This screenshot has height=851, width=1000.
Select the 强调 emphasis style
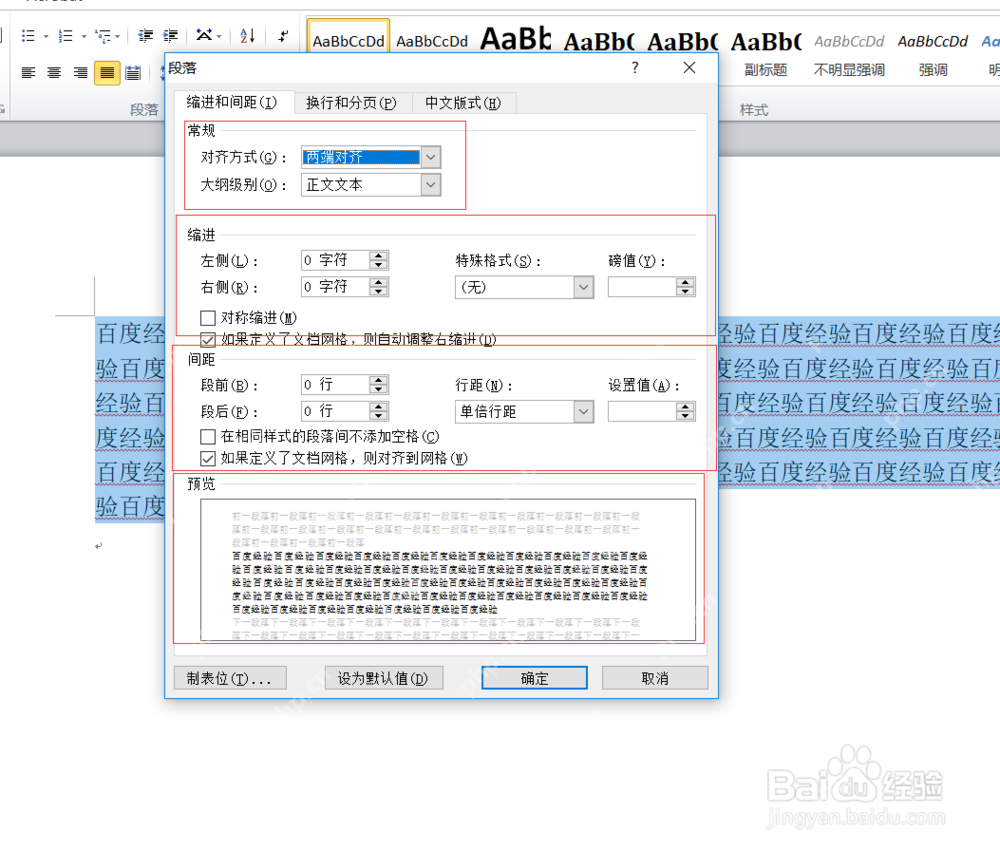pyautogui.click(x=932, y=54)
